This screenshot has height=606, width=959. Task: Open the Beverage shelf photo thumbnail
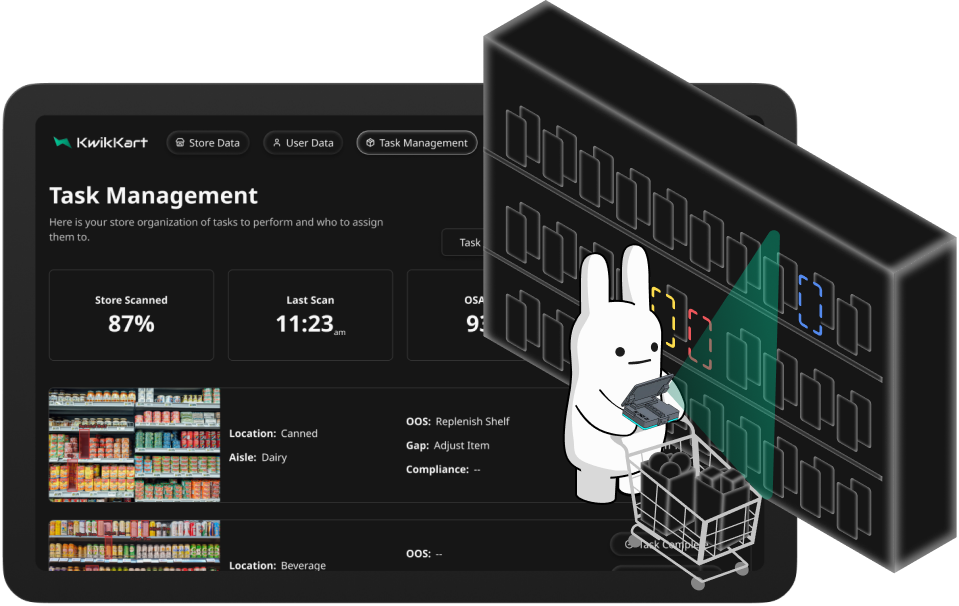[134, 544]
